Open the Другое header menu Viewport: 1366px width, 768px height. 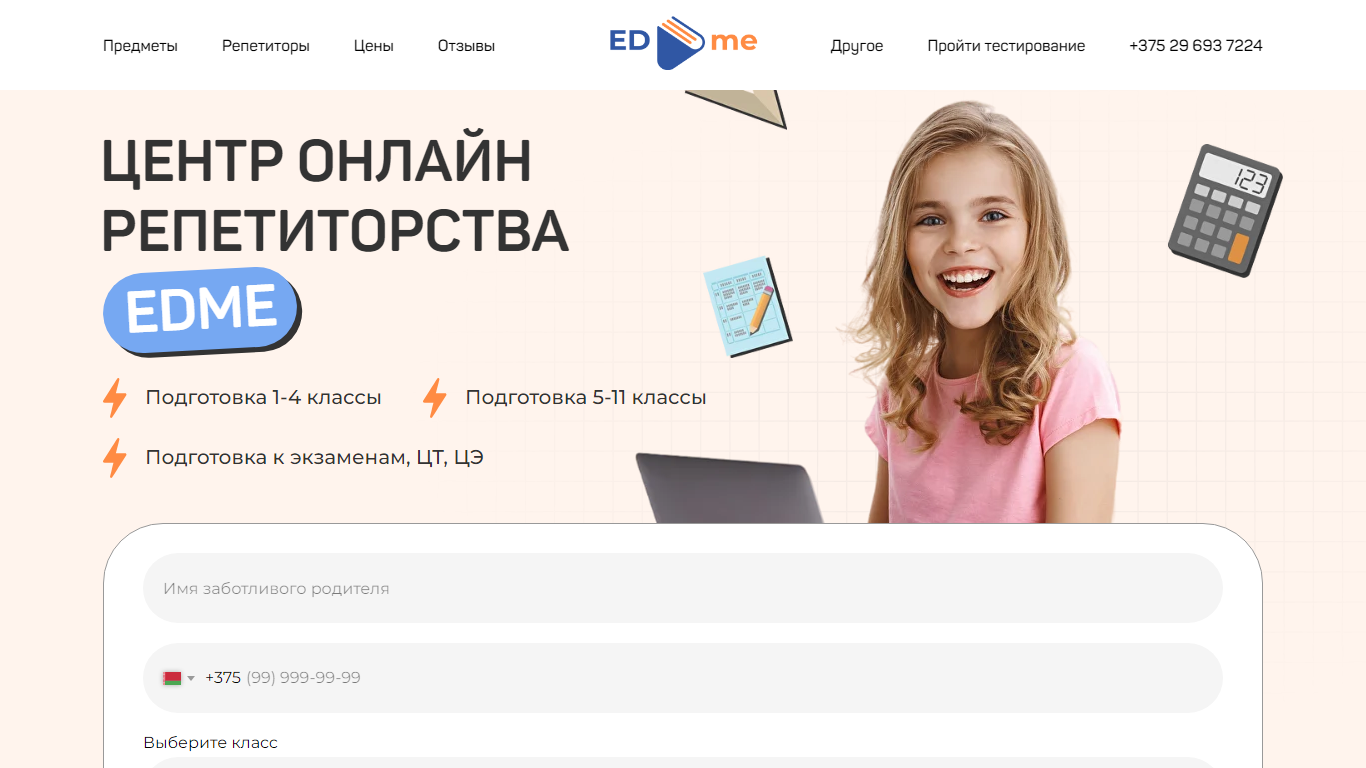click(857, 46)
